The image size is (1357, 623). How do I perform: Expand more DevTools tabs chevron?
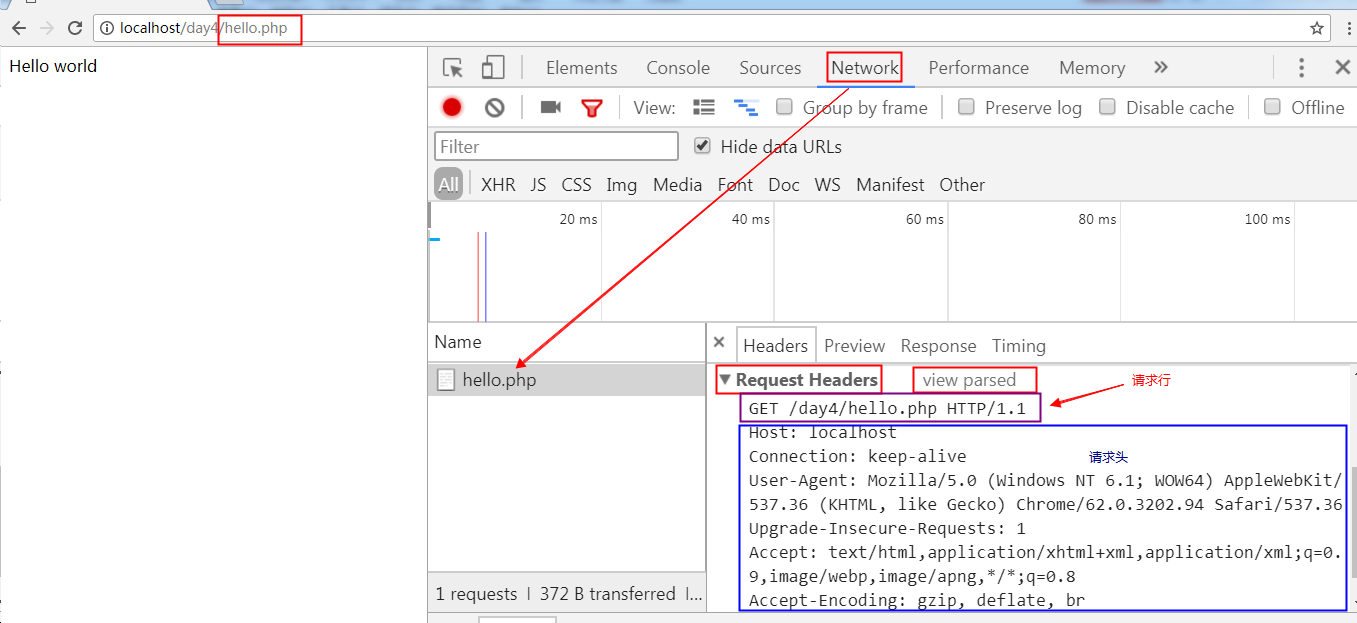(1160, 68)
